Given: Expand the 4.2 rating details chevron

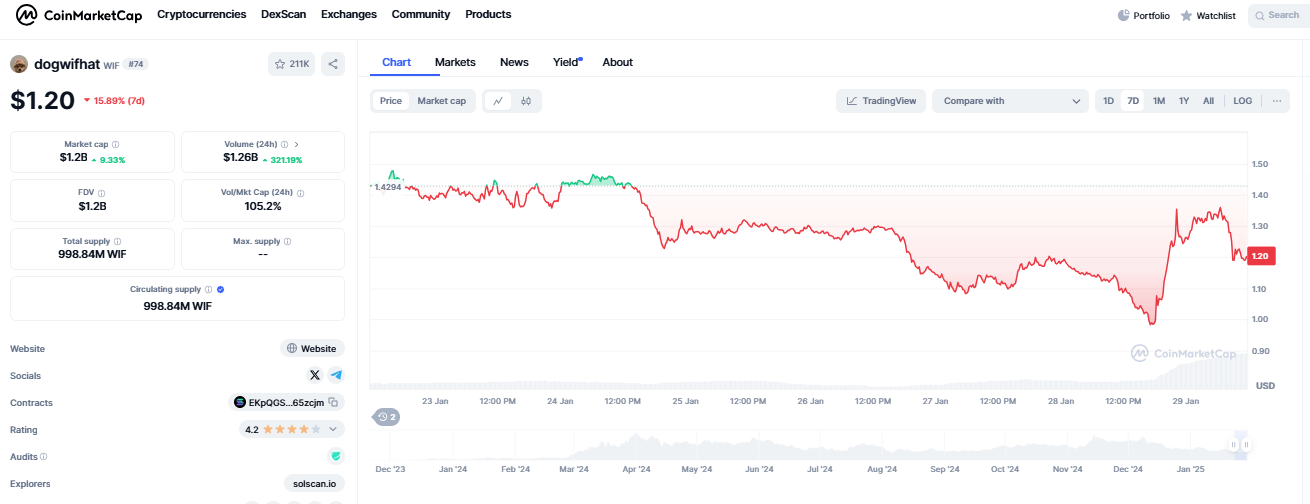Looking at the screenshot, I should tap(333, 429).
